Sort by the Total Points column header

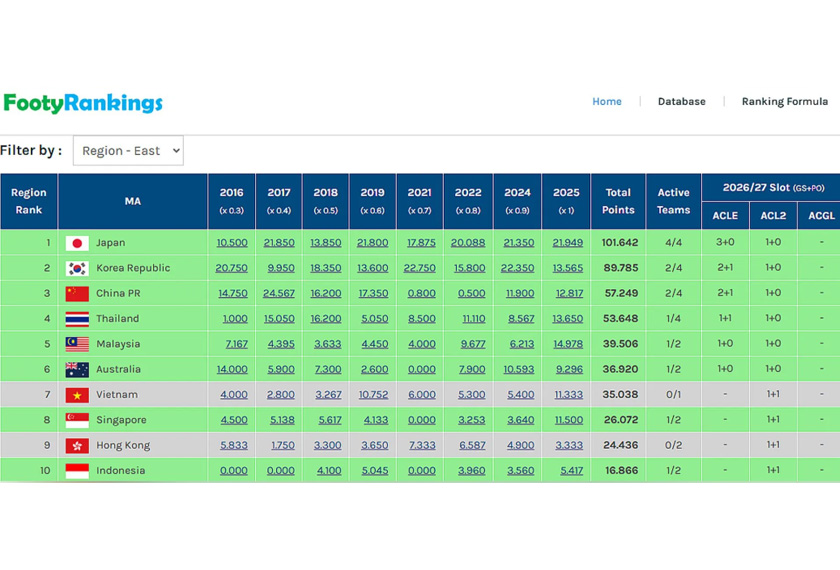618,201
